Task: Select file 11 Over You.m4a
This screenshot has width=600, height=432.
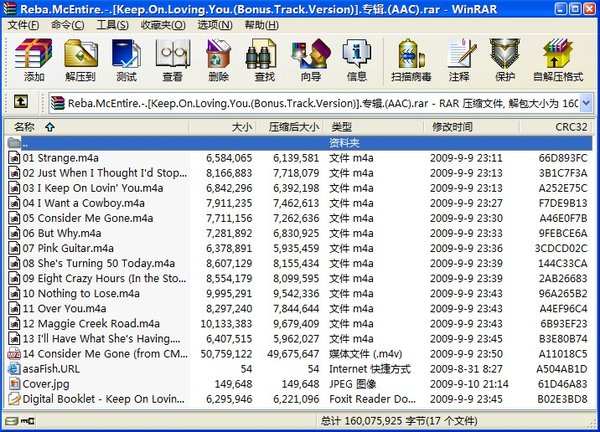Action: (x=64, y=308)
